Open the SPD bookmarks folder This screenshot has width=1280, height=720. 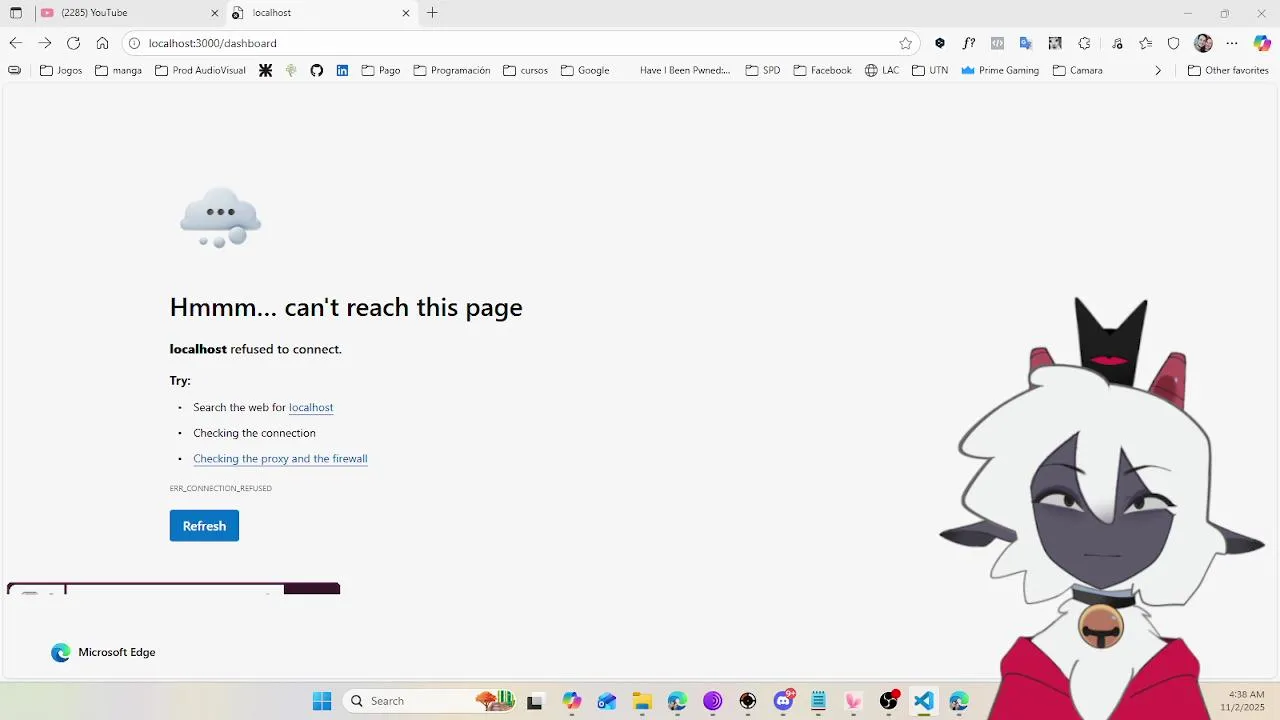[763, 70]
